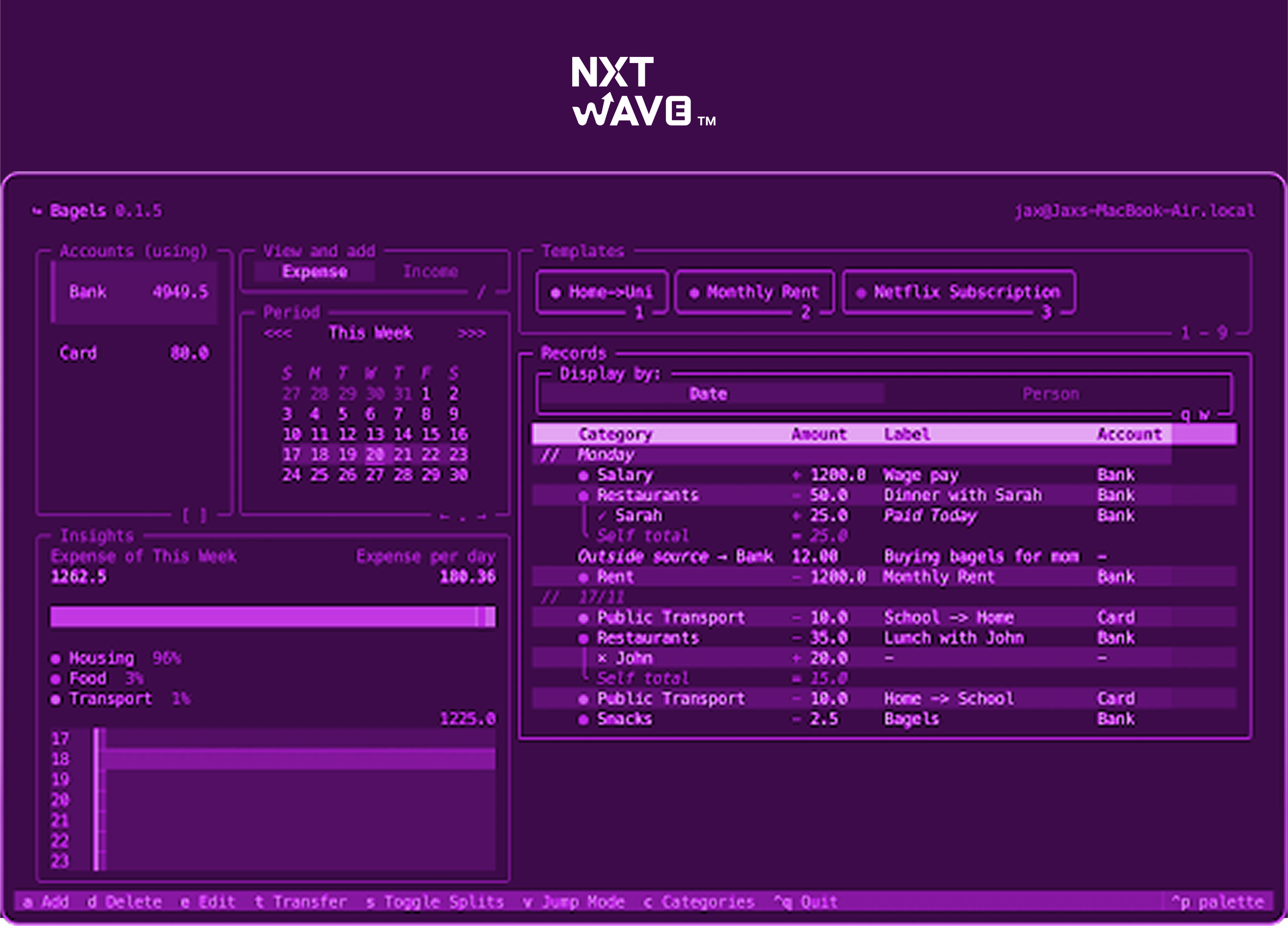This screenshot has width=1288, height=926.
Task: Select the Rent Monthly Rent record
Action: (x=884, y=577)
